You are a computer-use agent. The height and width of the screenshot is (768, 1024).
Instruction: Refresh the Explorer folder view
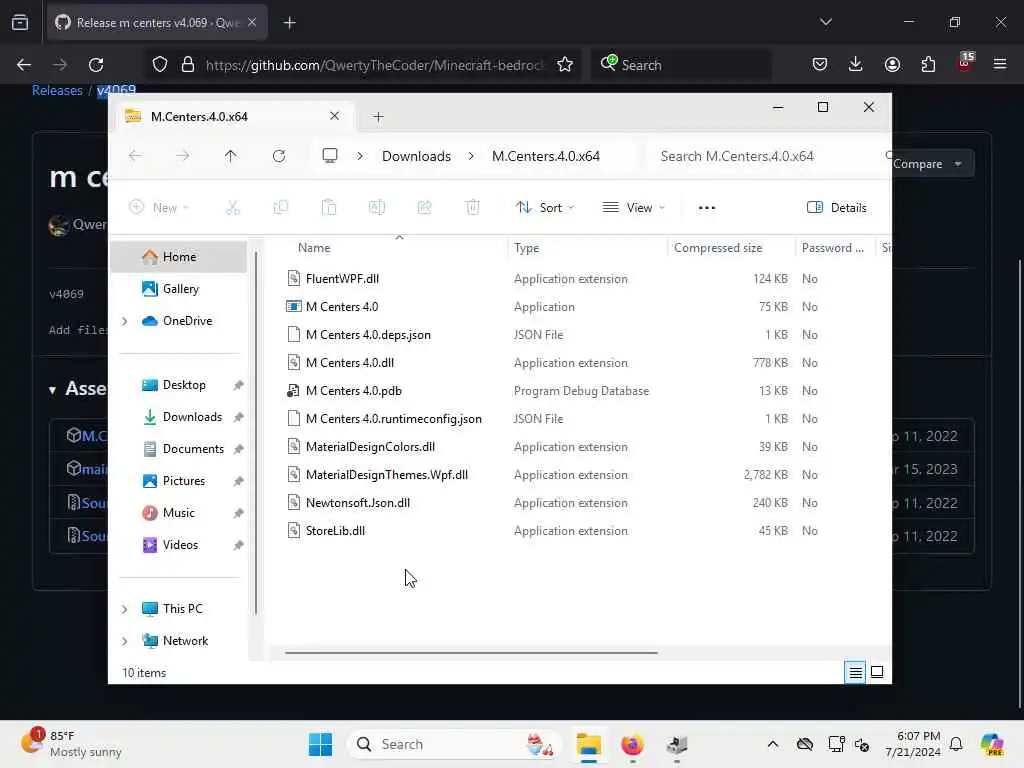tap(279, 156)
